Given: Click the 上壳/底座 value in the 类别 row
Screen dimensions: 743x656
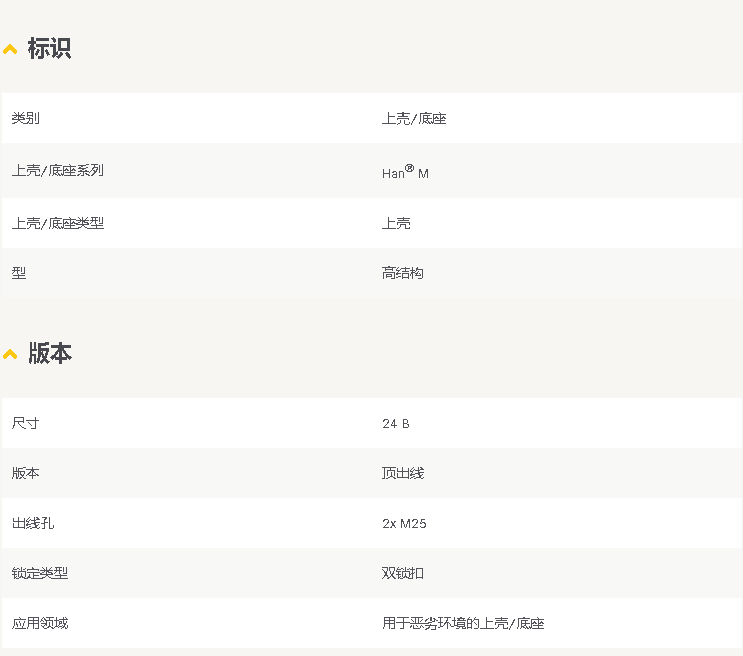Looking at the screenshot, I should (414, 119).
